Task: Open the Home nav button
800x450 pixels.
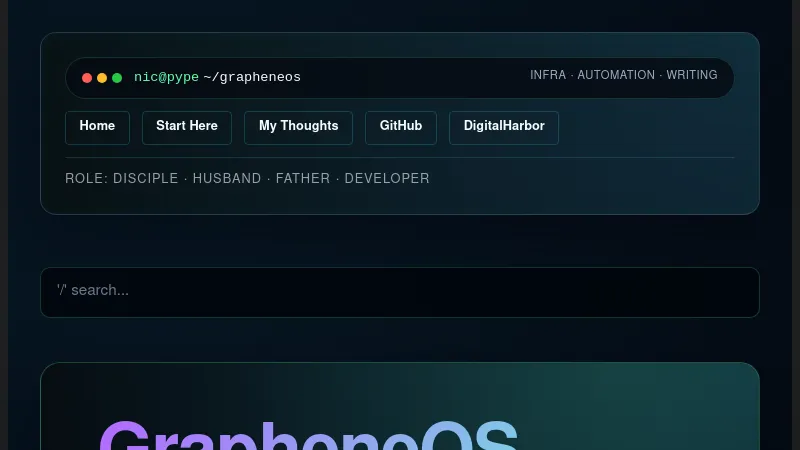Action: coord(97,127)
